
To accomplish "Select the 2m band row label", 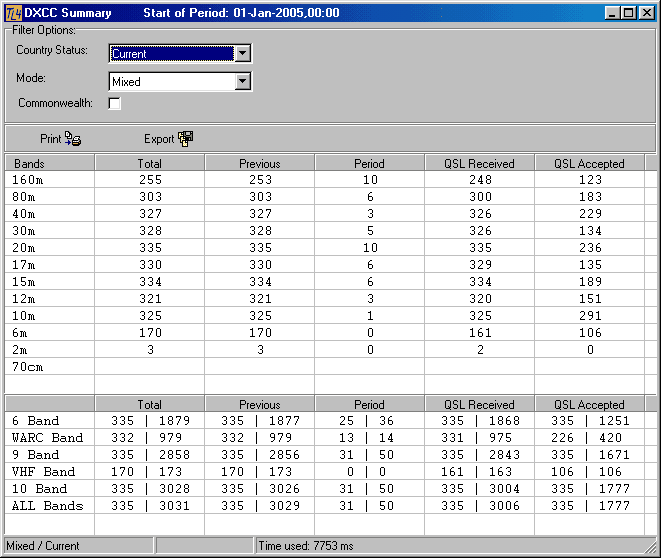I will 19,350.
